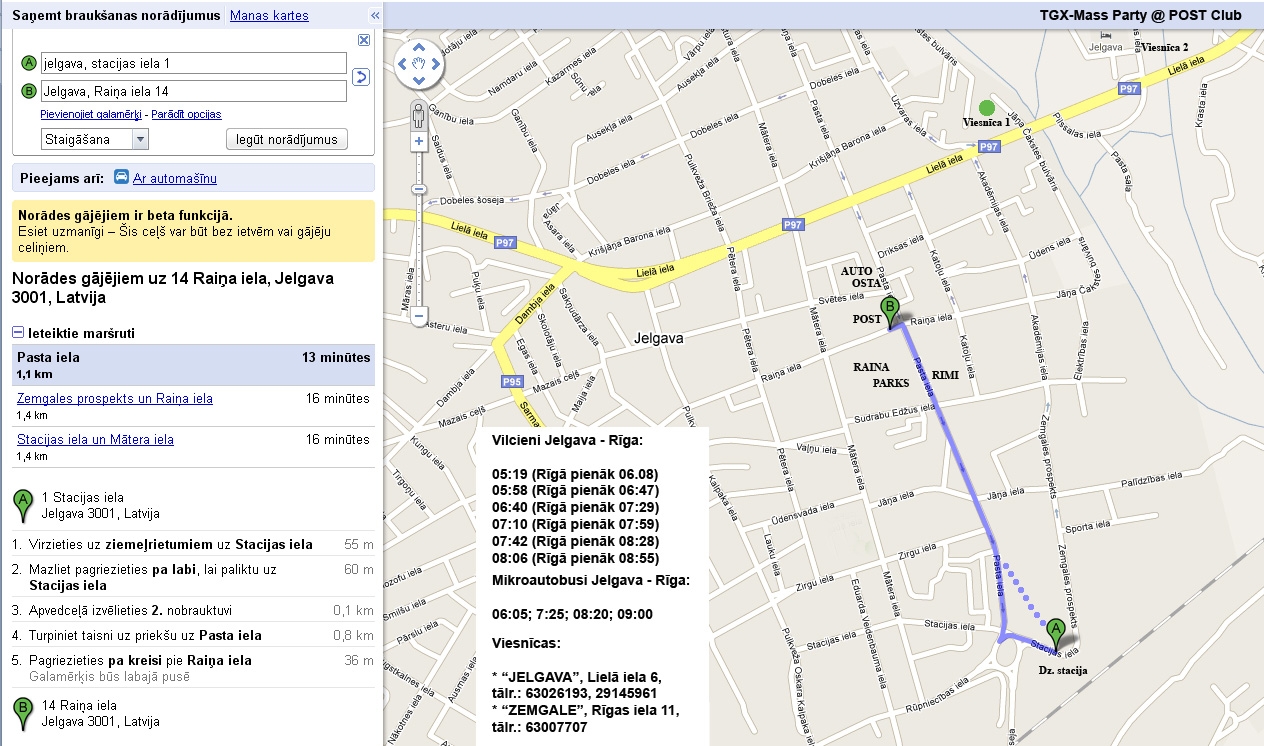Click the 'Jelgava' city label on the map
The width and height of the screenshot is (1264, 746).
(x=658, y=339)
